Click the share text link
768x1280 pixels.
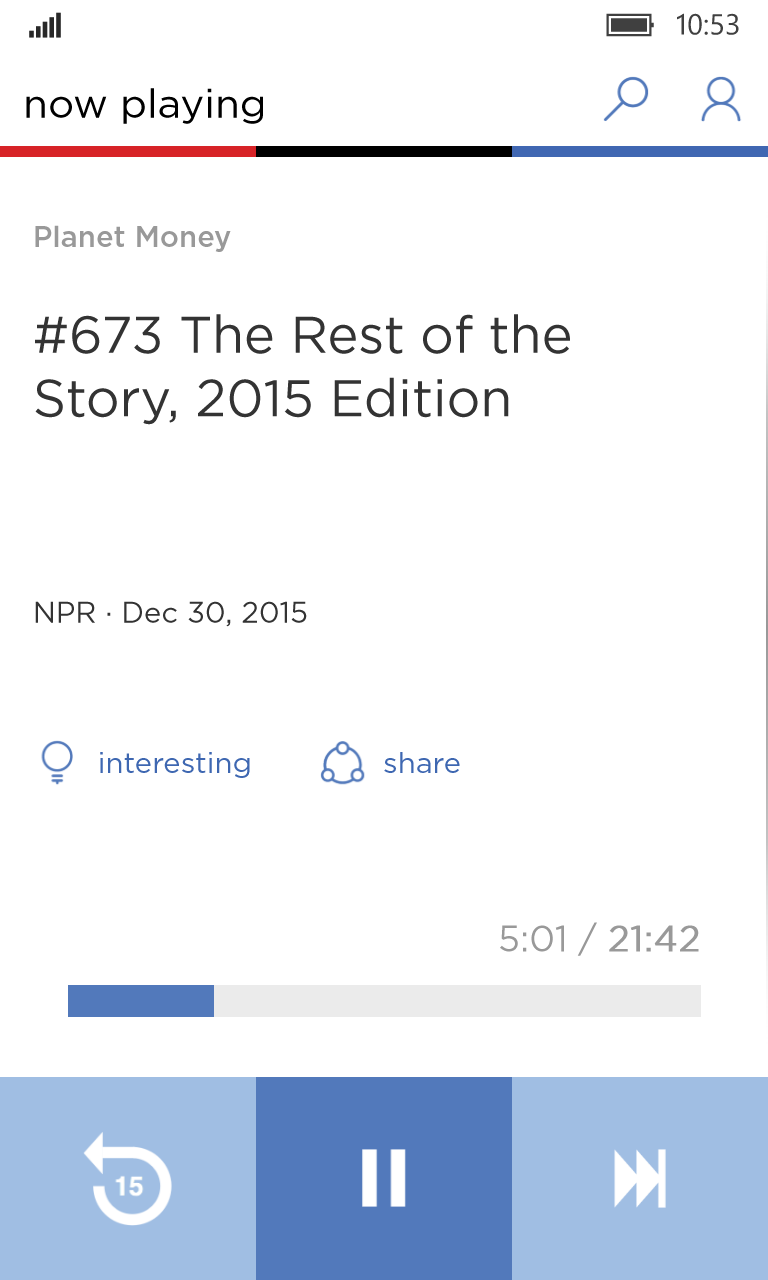point(422,763)
